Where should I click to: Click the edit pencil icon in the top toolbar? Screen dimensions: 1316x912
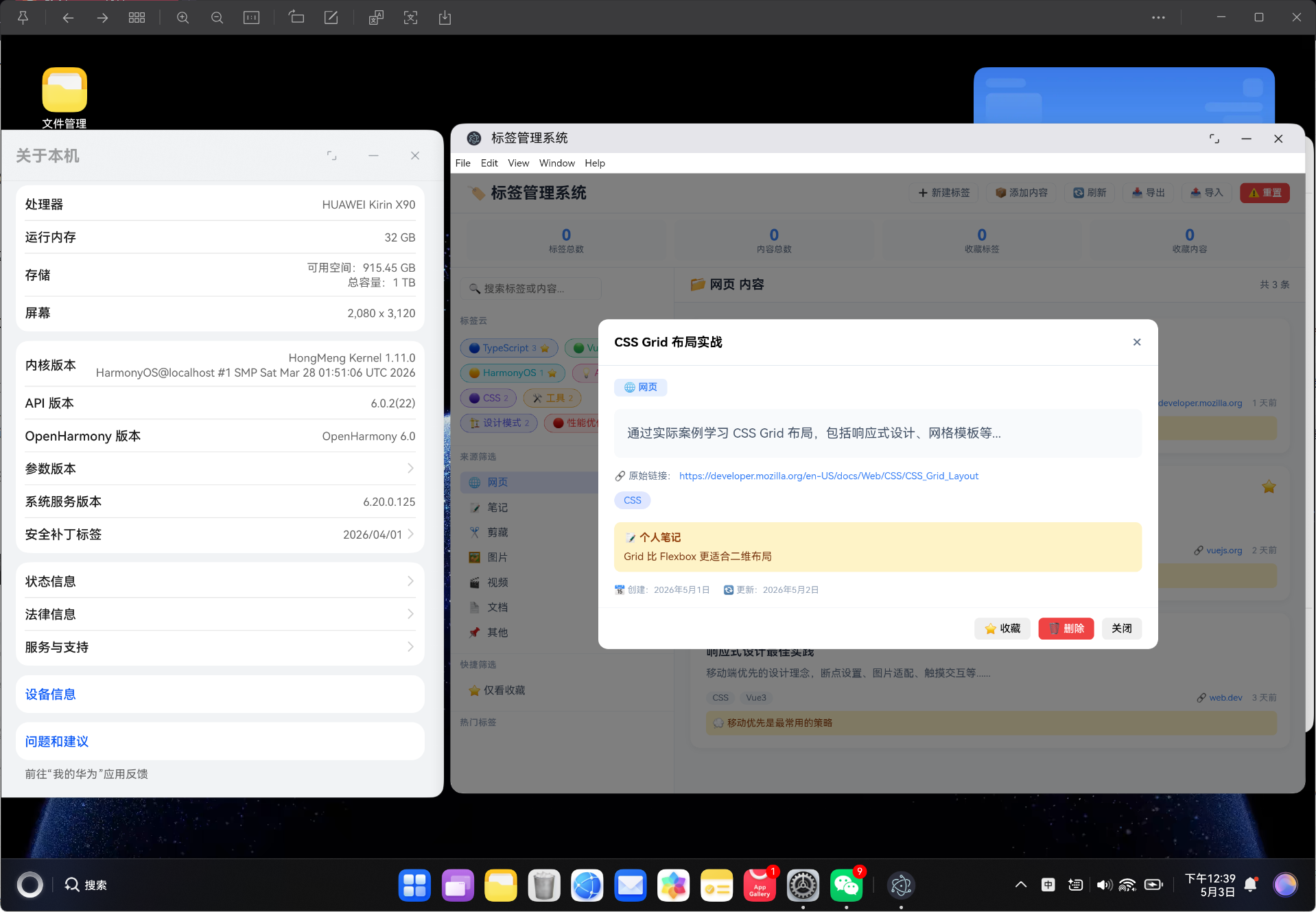pos(331,18)
